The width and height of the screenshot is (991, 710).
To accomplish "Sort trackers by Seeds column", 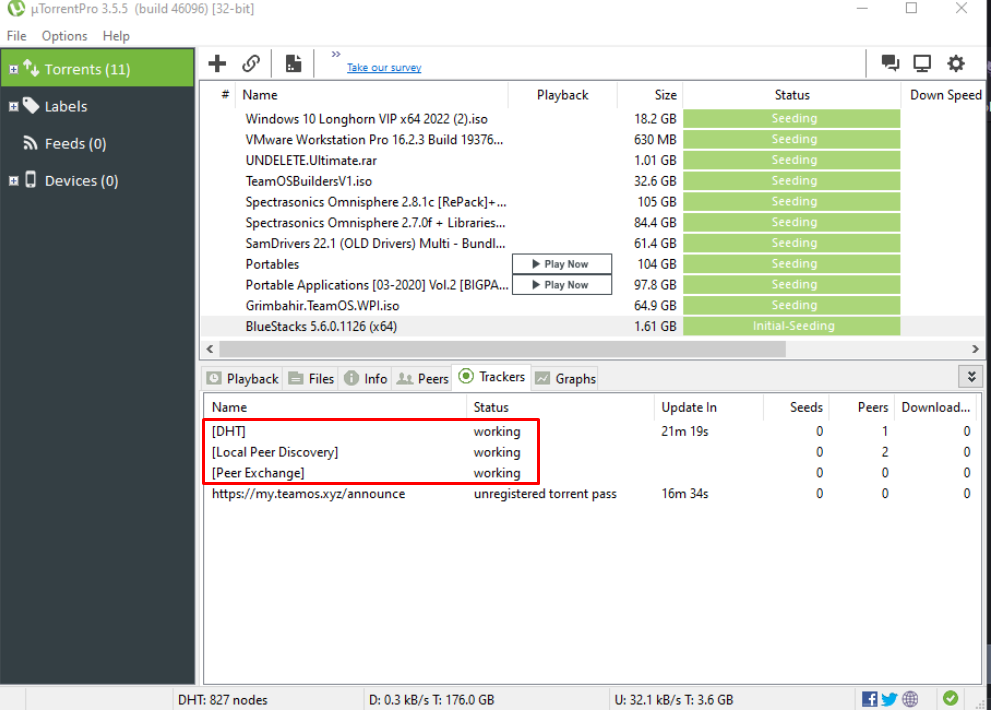I will (796, 407).
